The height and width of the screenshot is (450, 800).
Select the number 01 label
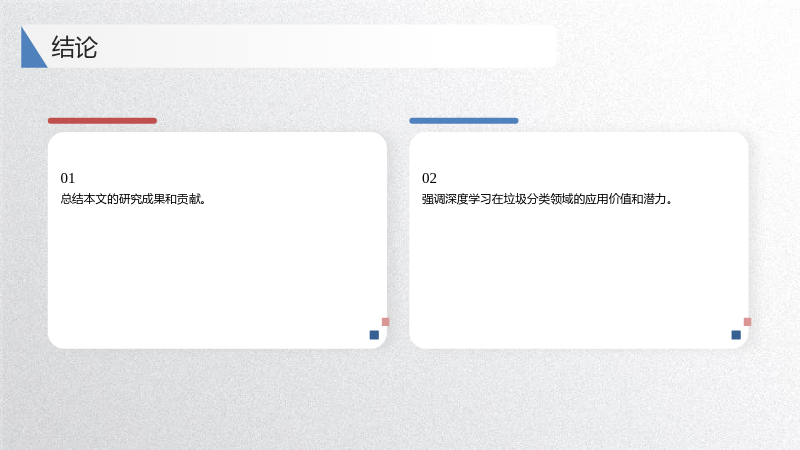click(68, 178)
